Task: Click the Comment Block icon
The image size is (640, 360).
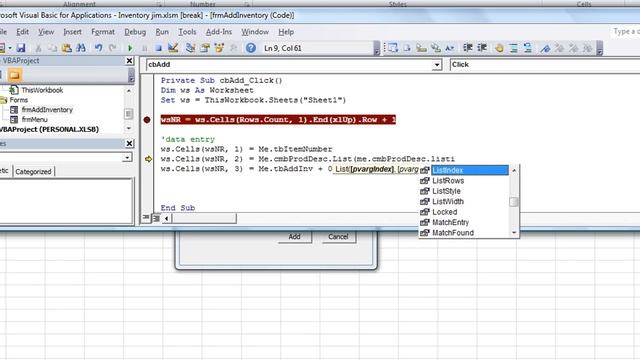Action: tap(513, 48)
